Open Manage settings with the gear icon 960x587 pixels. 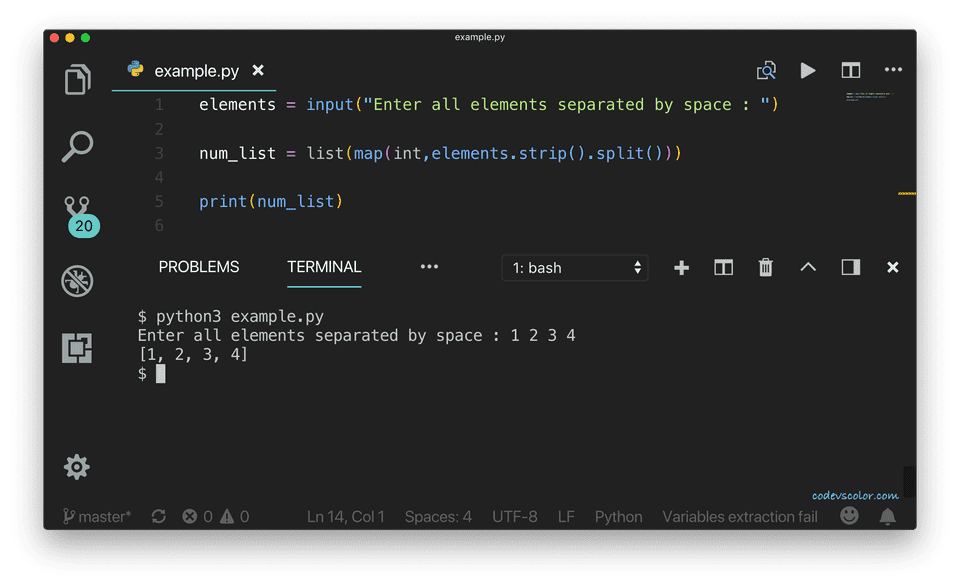pos(77,467)
